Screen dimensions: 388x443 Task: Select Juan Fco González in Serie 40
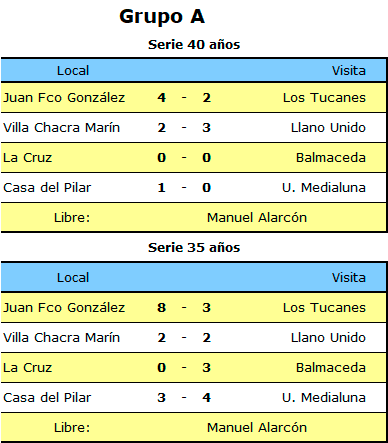(x=64, y=98)
